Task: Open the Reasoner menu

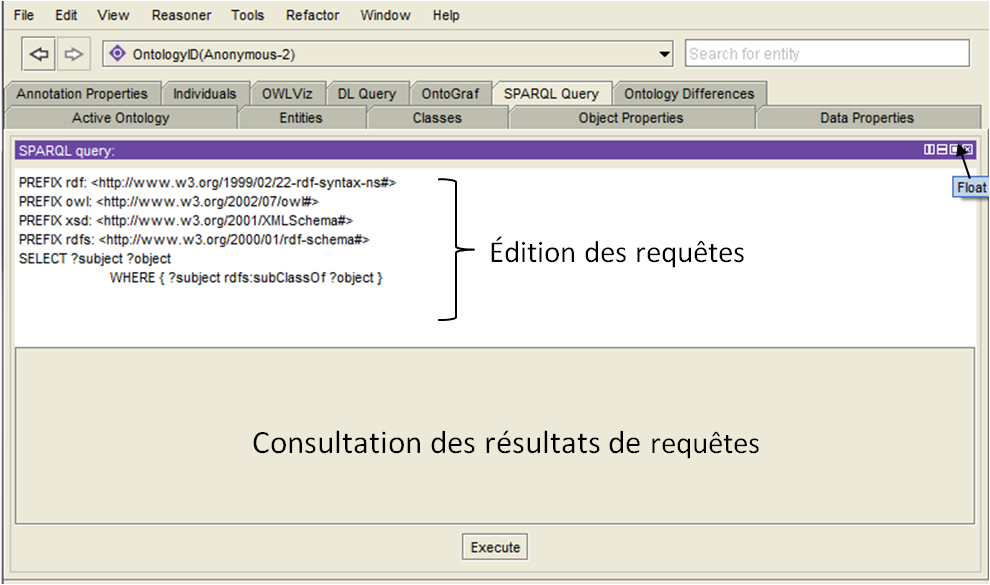Action: [x=181, y=15]
